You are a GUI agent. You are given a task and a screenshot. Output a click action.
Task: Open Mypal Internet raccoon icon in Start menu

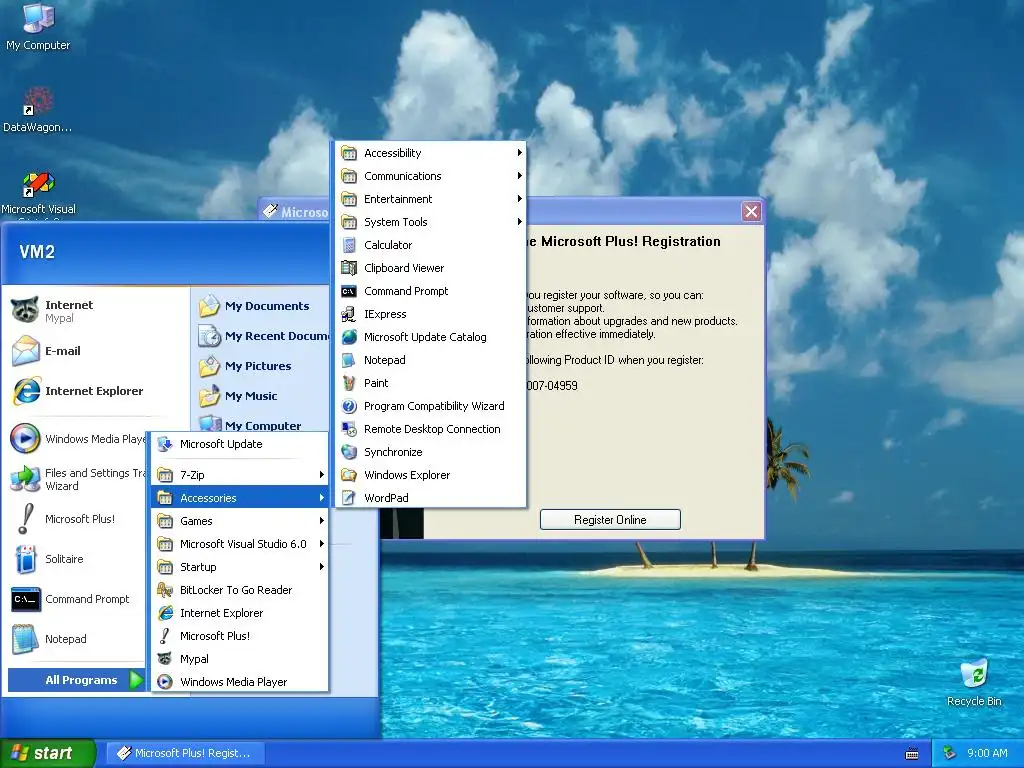click(25, 310)
